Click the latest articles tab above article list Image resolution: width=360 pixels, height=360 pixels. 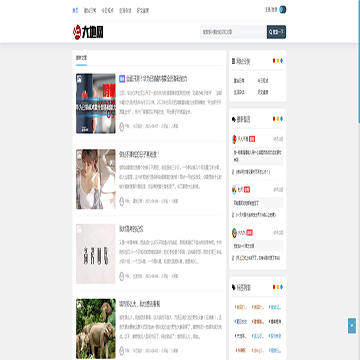point(81,58)
